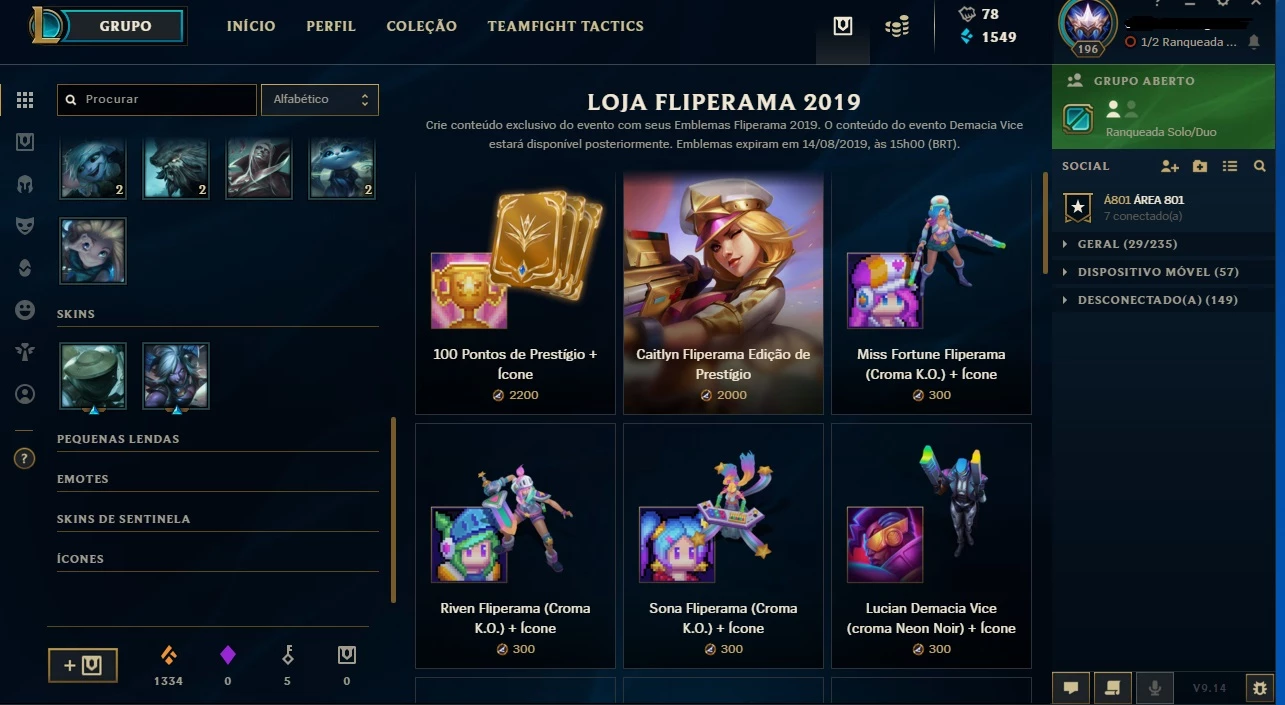Select Caitlyn Fliperama Edição de Prestígio item

[723, 292]
